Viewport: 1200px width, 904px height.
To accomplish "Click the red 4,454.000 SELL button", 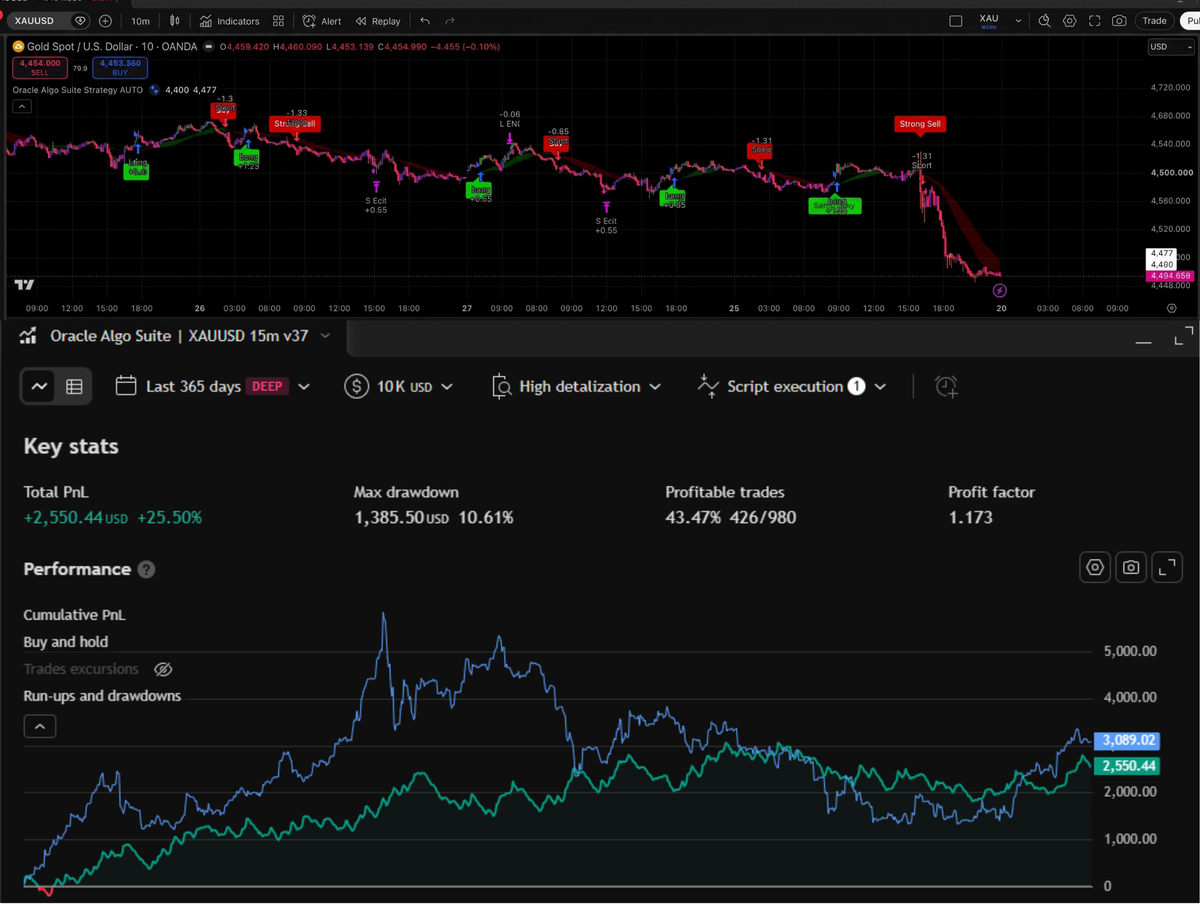I will (40, 67).
